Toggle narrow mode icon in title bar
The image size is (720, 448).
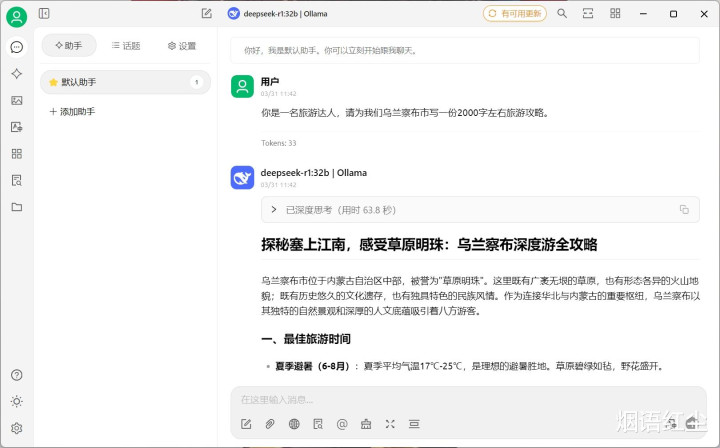pyautogui.click(x=588, y=13)
